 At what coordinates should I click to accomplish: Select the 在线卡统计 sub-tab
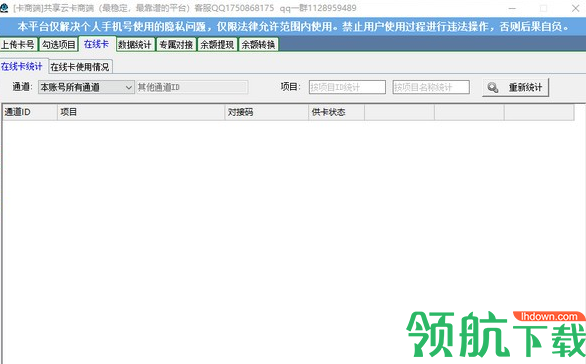[x=23, y=67]
